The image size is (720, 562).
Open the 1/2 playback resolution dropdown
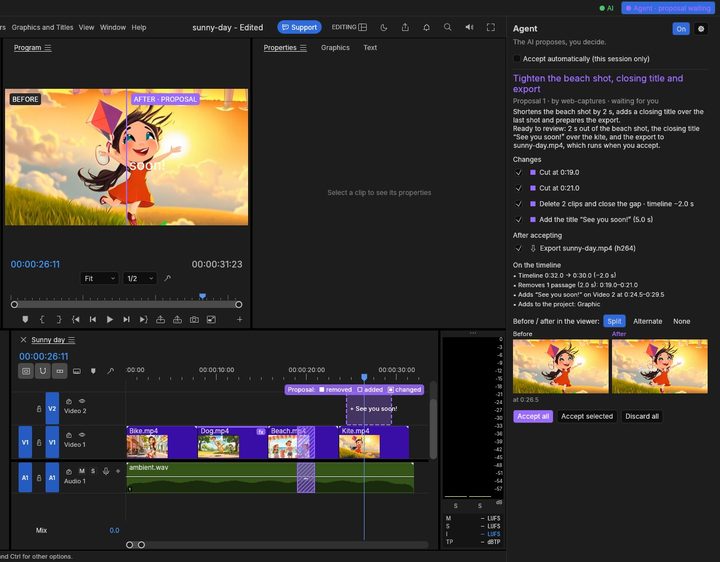tap(140, 278)
